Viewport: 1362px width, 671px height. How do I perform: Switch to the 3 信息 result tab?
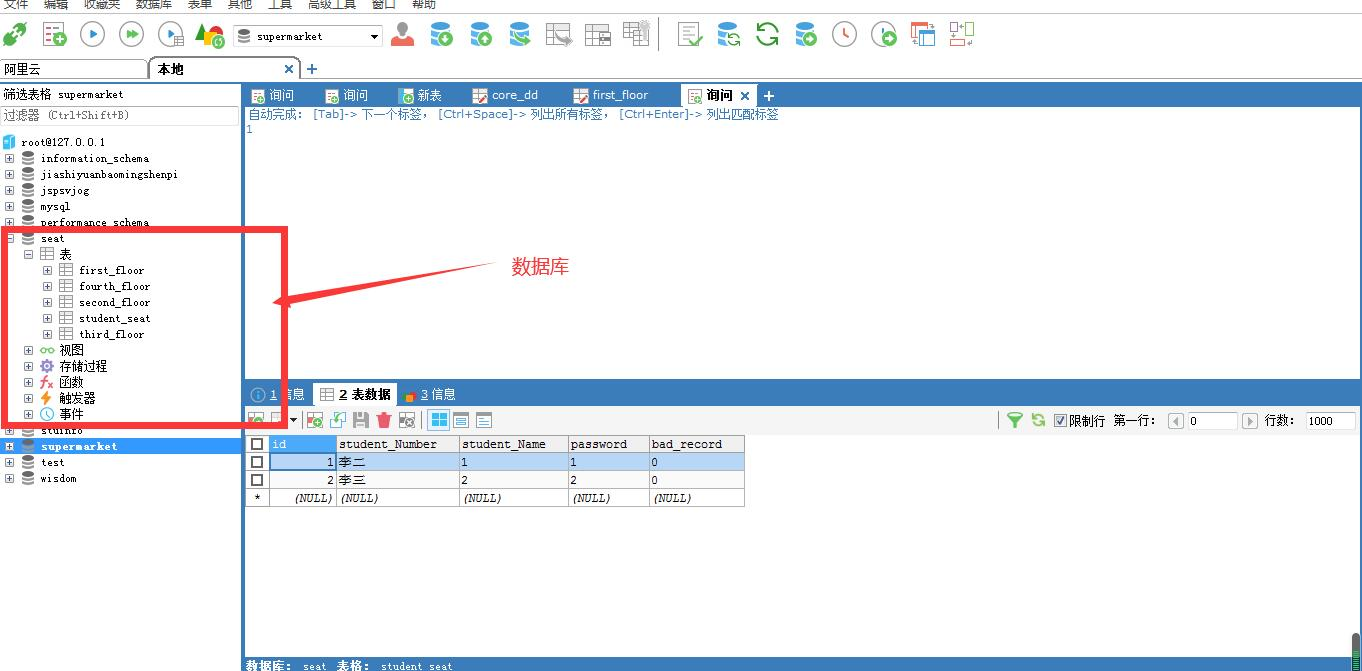(430, 394)
